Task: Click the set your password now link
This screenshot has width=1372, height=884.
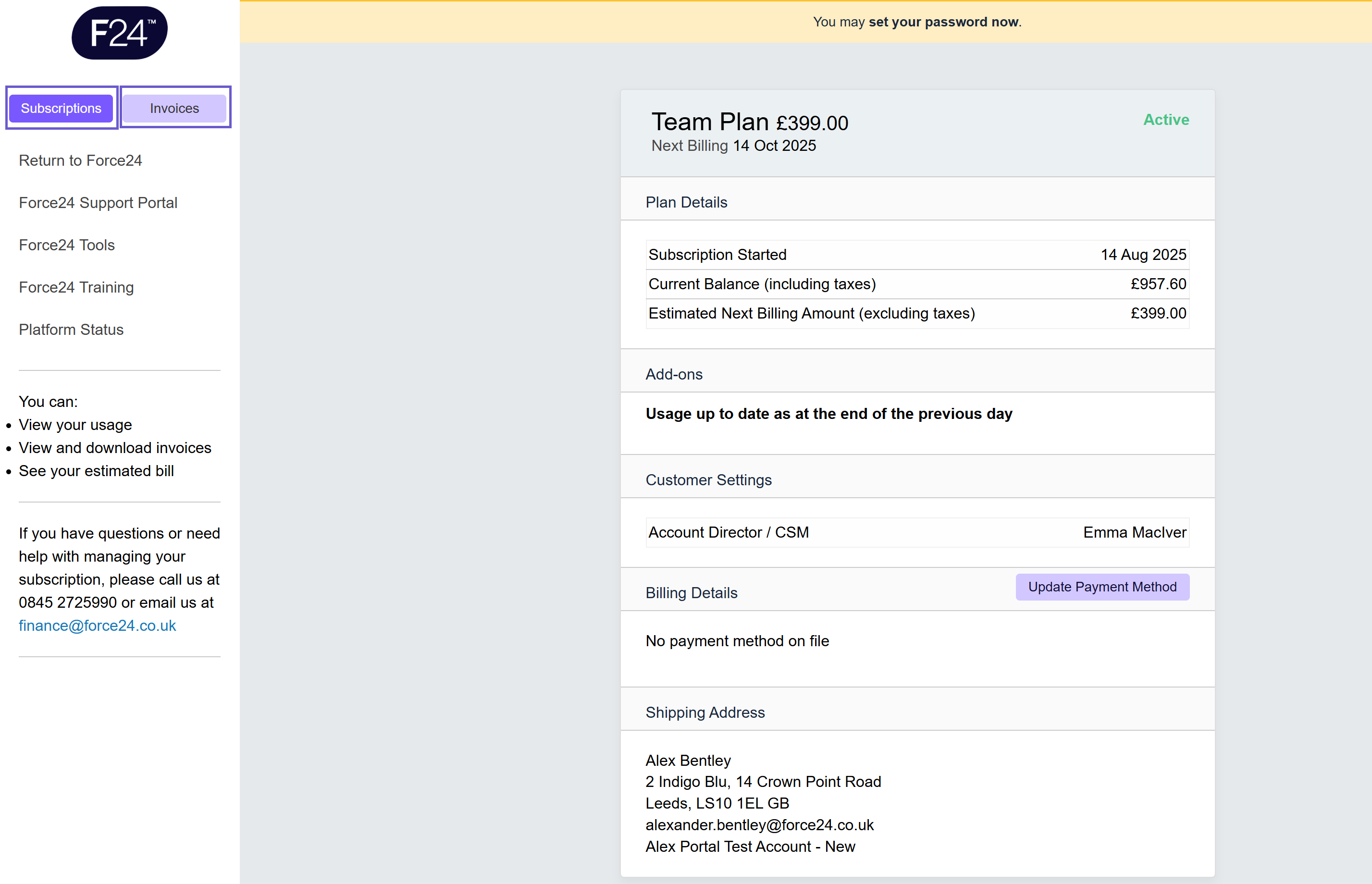Action: 943,22
